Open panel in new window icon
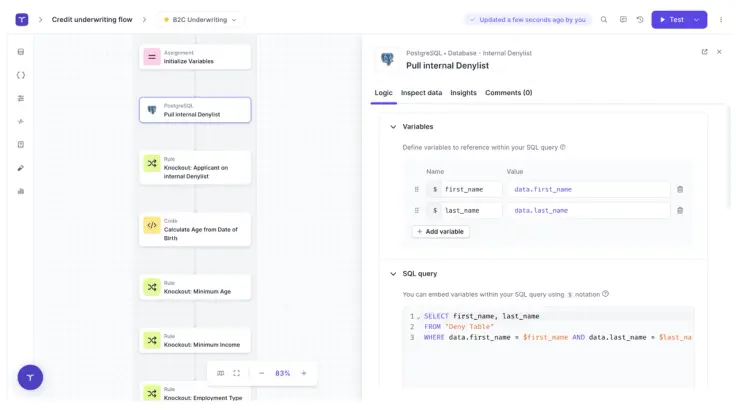The height and width of the screenshot is (410, 736). pyautogui.click(x=705, y=52)
